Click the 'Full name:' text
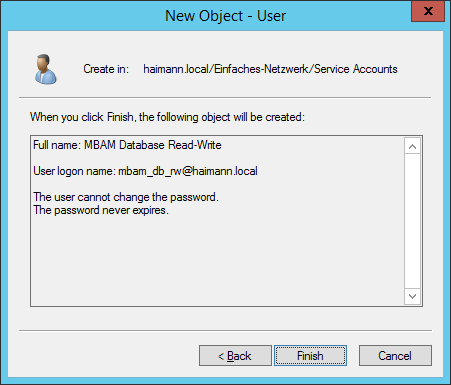451x385 pixels. 57,145
